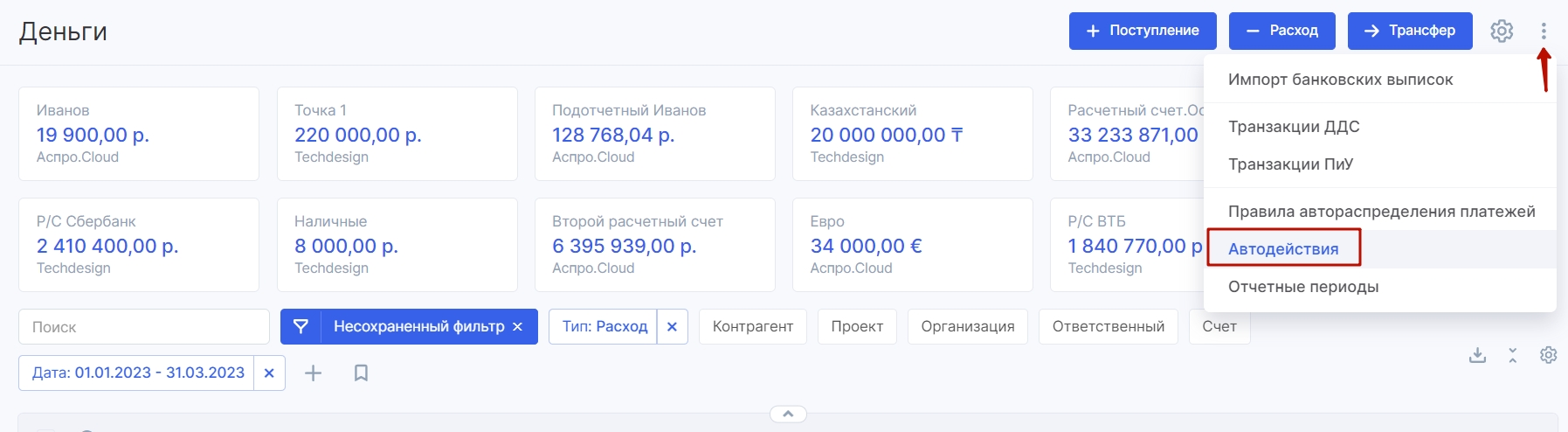
Task: Select Автодействия menu item
Action: 1282,249
